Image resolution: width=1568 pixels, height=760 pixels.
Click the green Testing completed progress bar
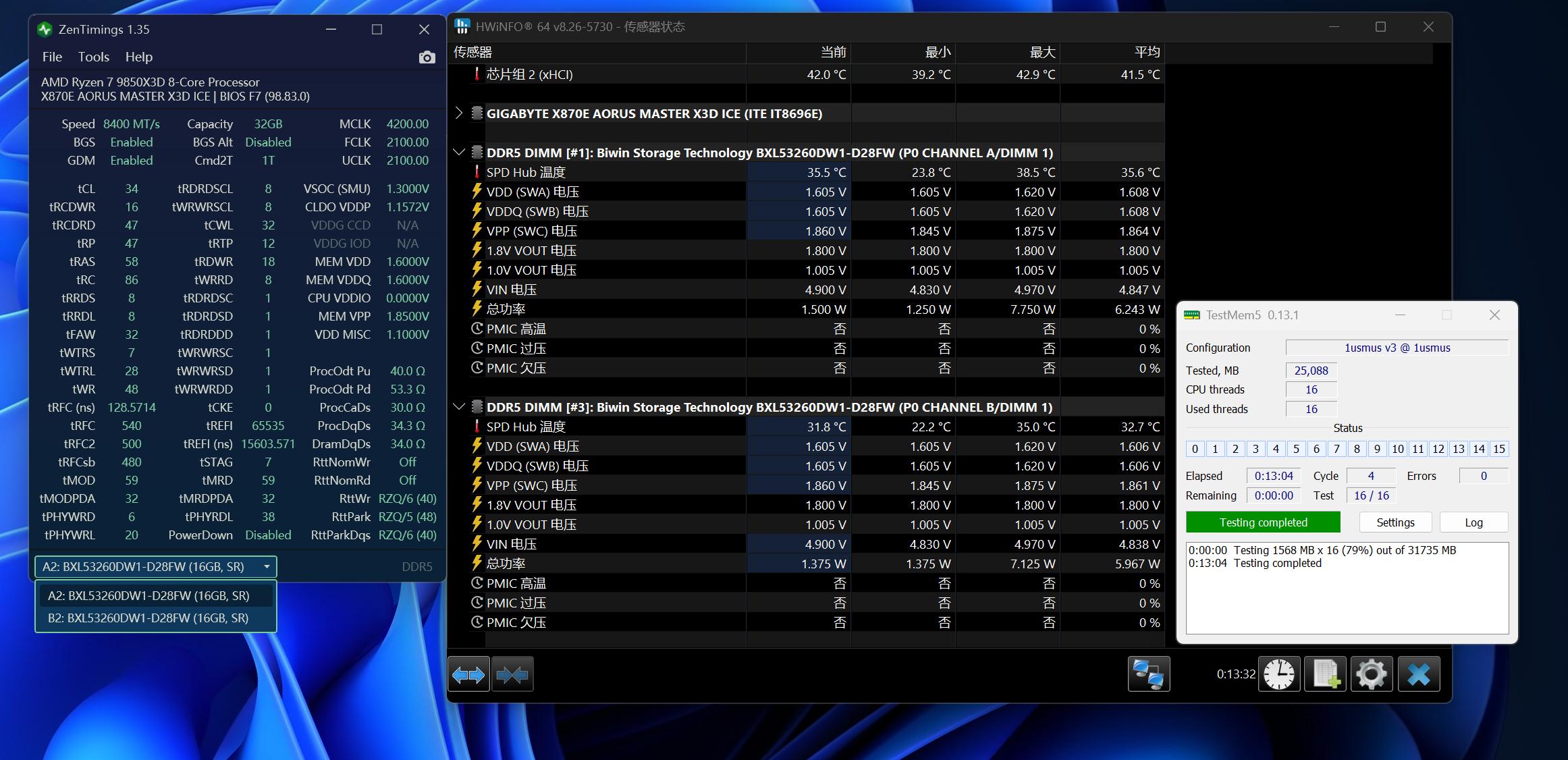coord(1263,522)
